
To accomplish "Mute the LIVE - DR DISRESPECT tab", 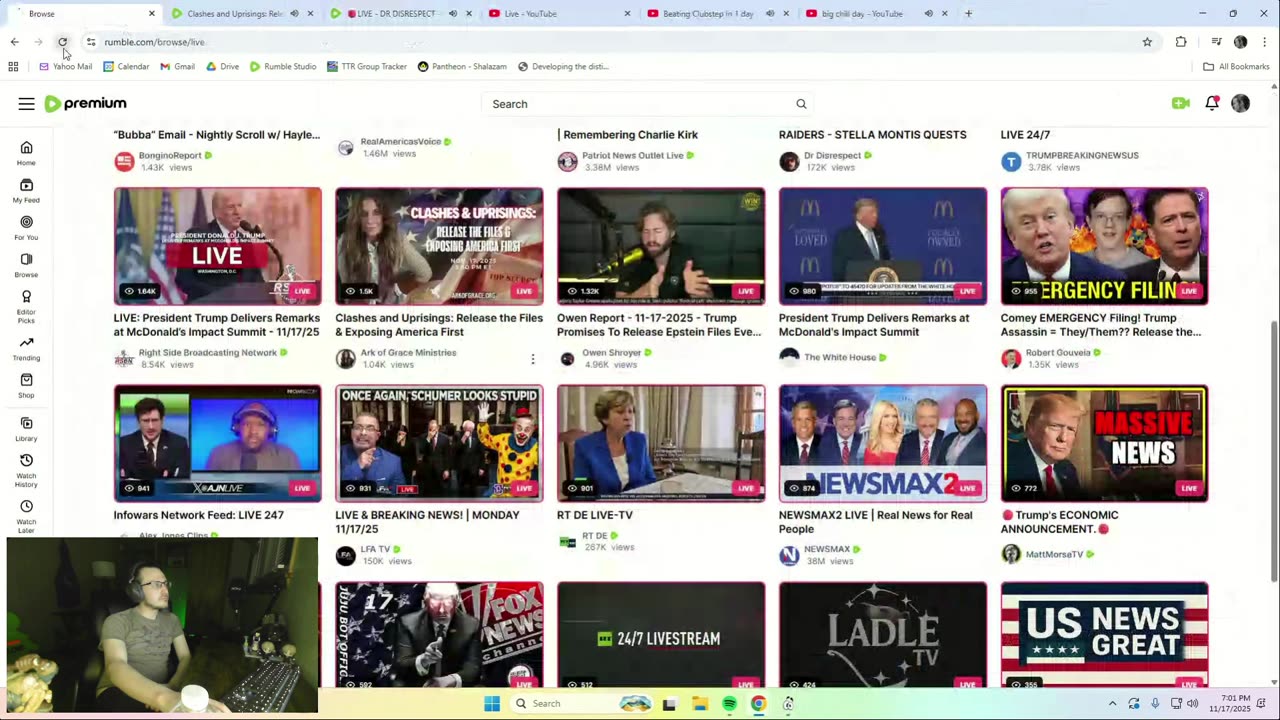I will 453,14.
